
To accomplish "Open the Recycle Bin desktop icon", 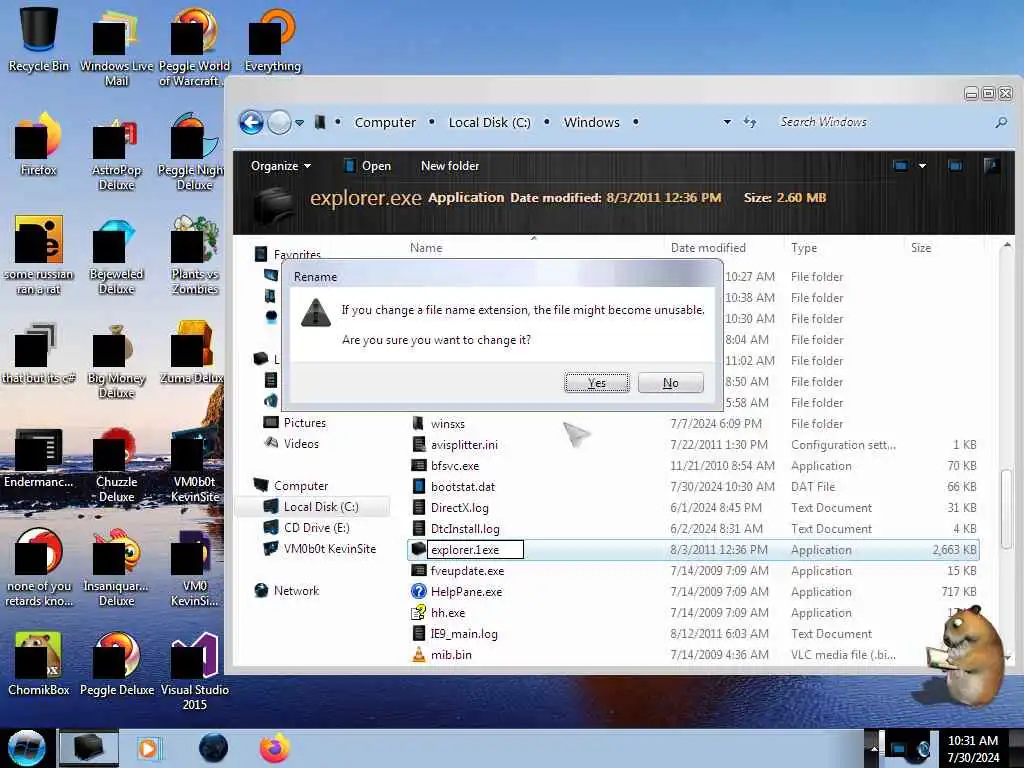I will click(39, 39).
